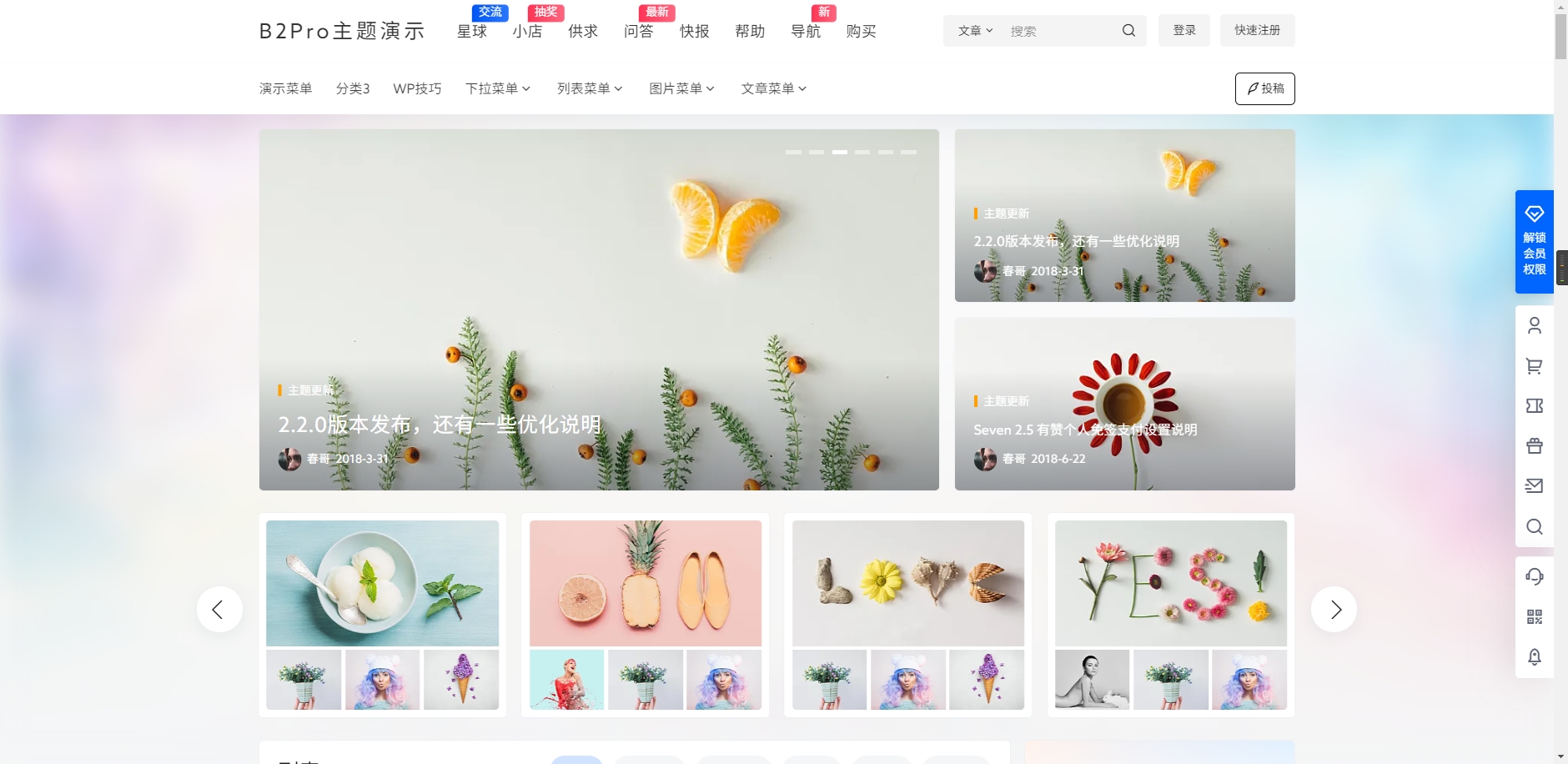Contact support via the headset icon
This screenshot has width=1568, height=764.
point(1535,576)
